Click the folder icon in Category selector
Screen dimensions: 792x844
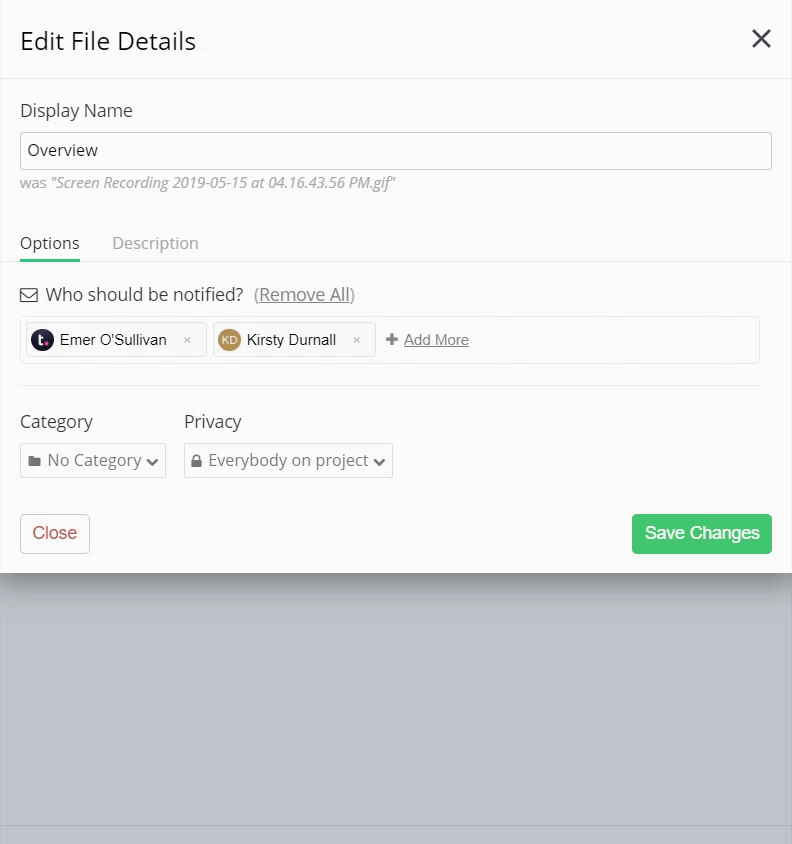coord(34,461)
